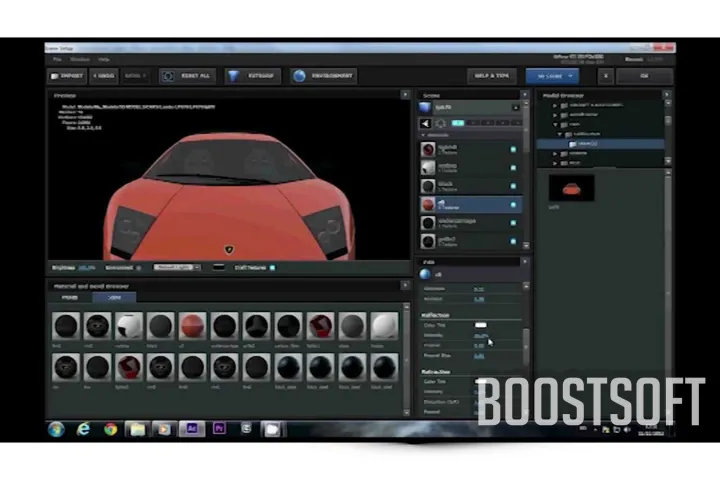The height and width of the screenshot is (480, 720).
Task: Click the scene cube icon
Action: 426,107
